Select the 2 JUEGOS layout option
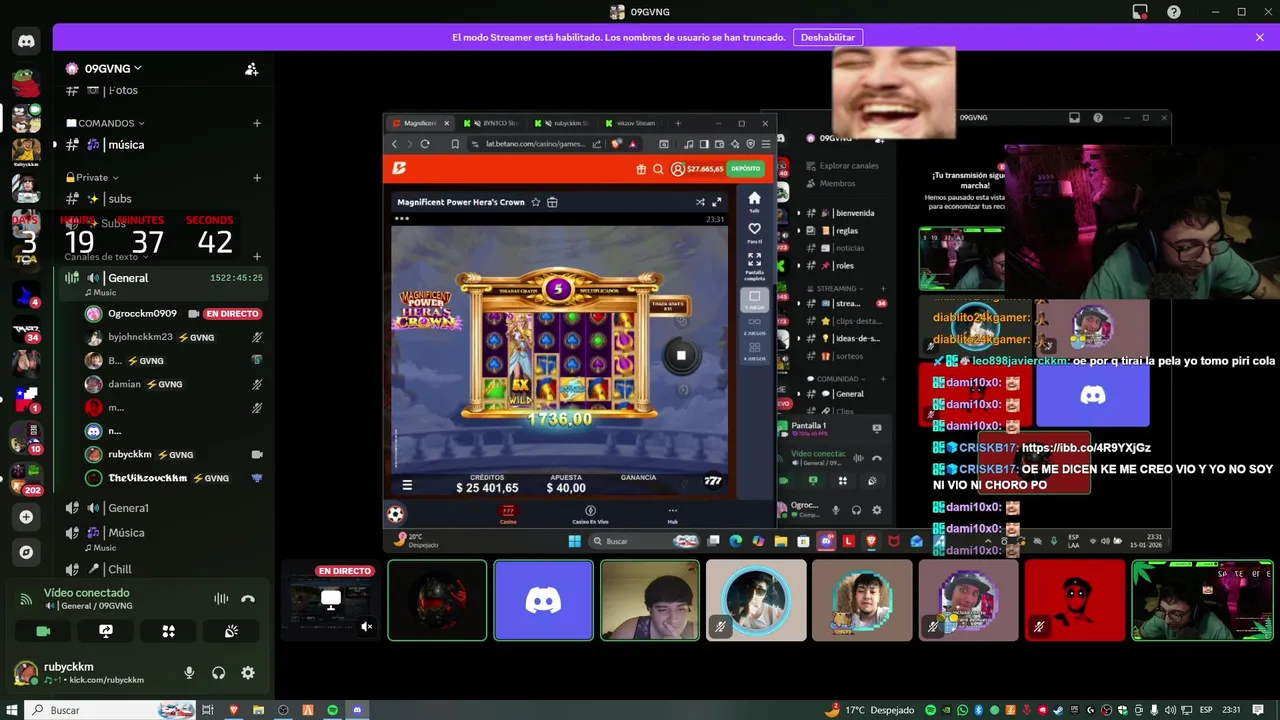This screenshot has width=1280, height=720. coord(754,326)
